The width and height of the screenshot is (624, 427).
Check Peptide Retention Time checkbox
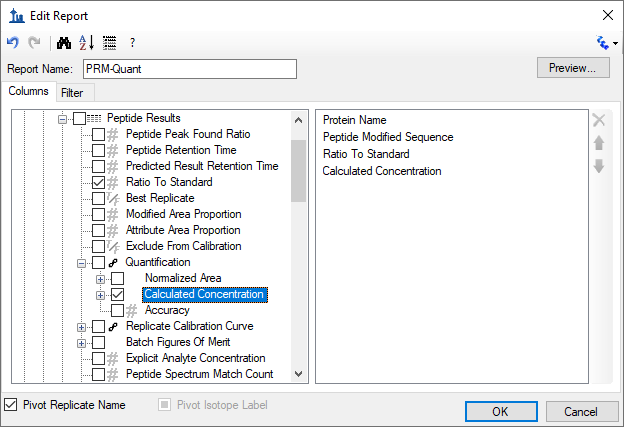point(98,150)
